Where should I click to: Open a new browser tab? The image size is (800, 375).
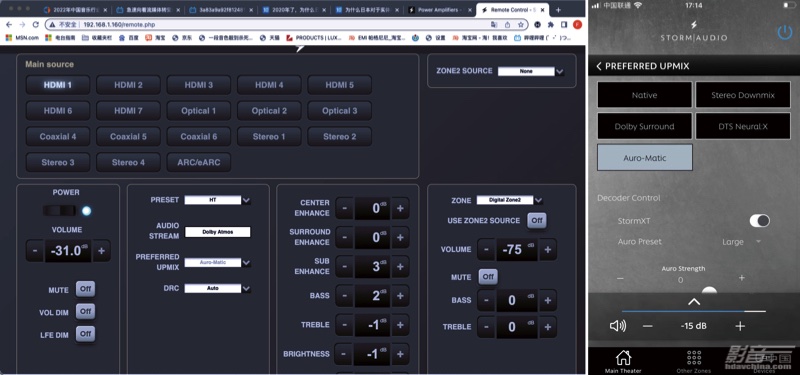(x=558, y=10)
